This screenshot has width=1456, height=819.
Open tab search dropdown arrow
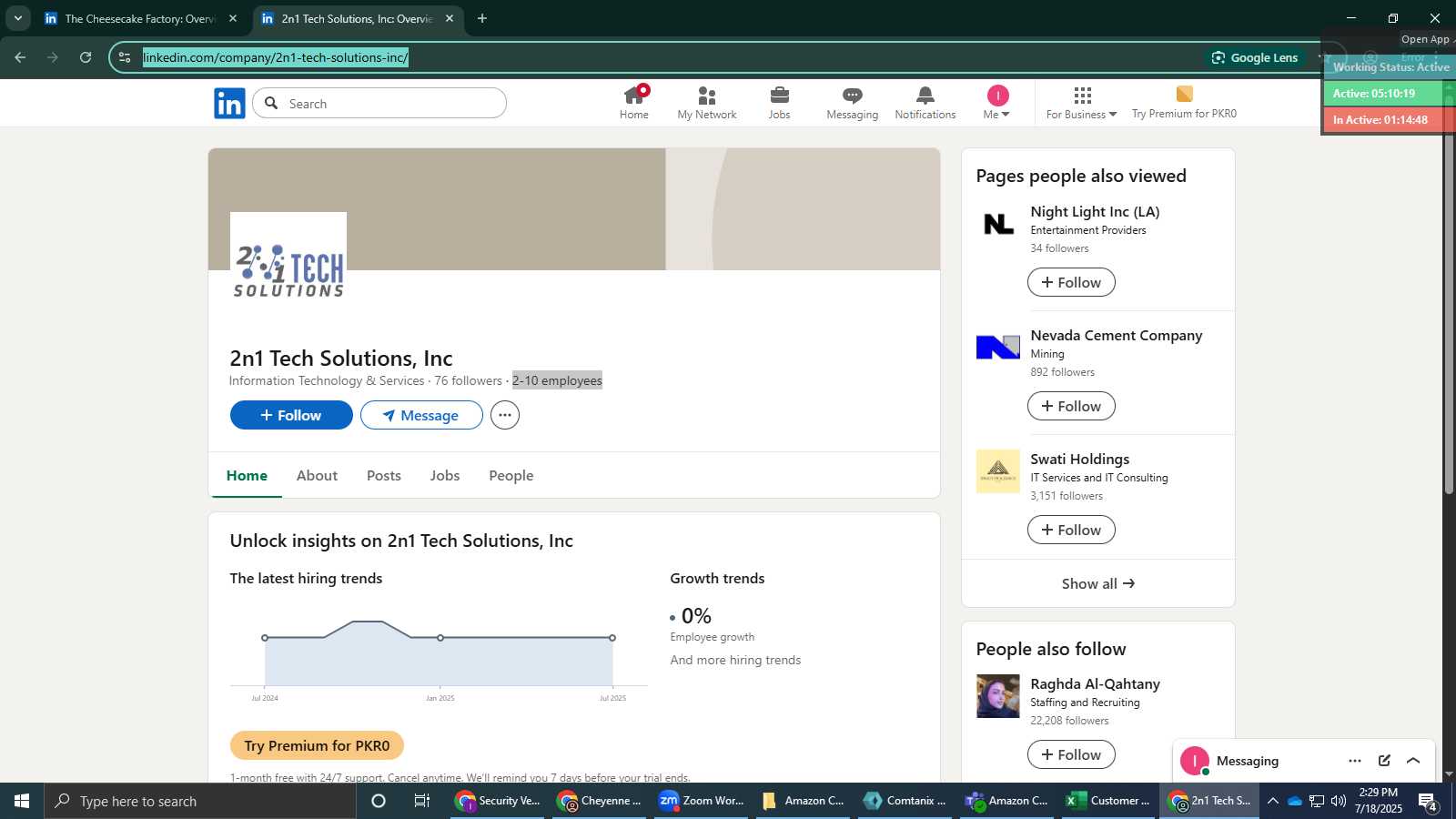coord(17,18)
